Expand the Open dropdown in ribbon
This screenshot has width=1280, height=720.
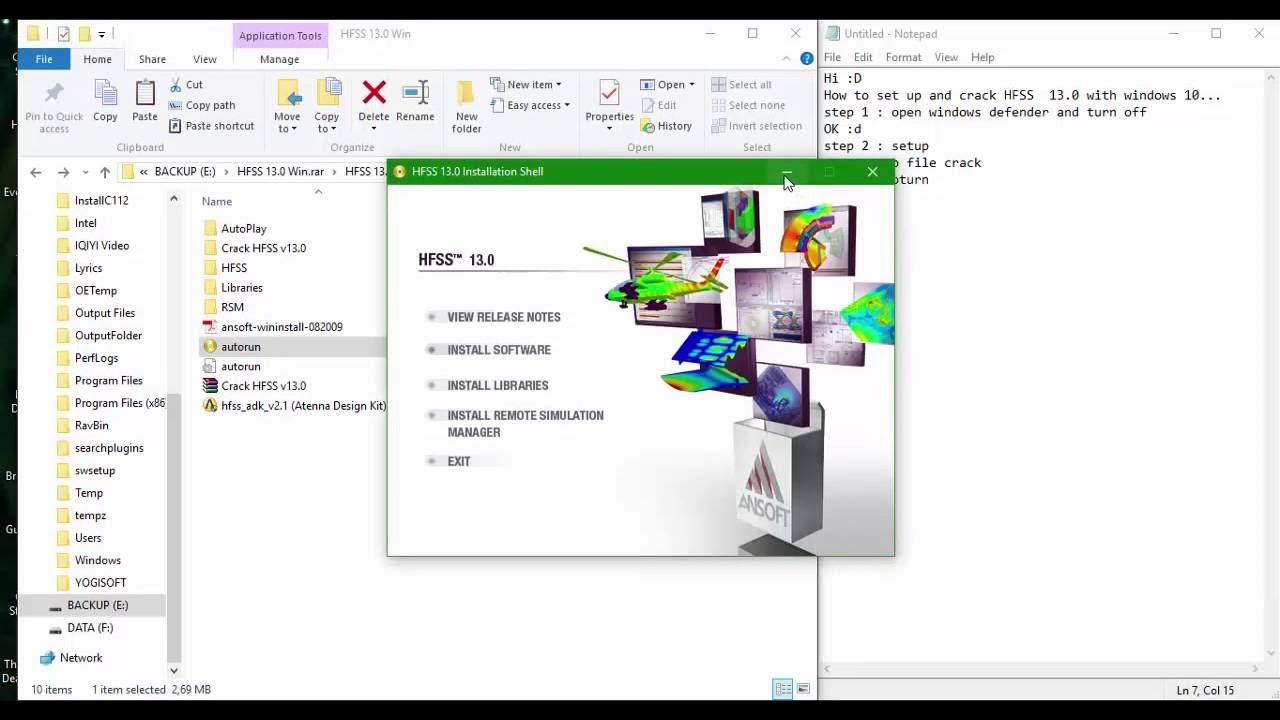coord(691,85)
